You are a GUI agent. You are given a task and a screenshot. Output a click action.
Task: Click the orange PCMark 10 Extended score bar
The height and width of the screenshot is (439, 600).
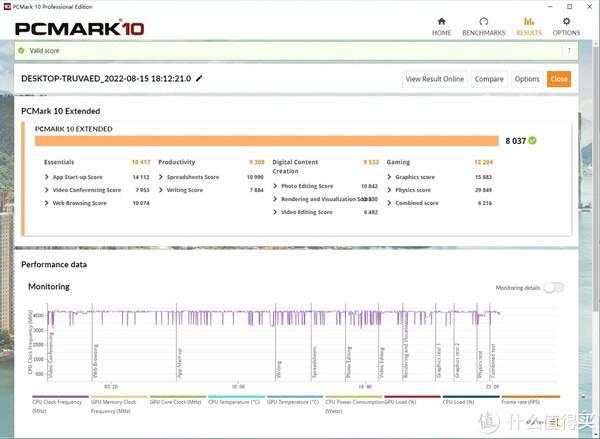(x=267, y=141)
